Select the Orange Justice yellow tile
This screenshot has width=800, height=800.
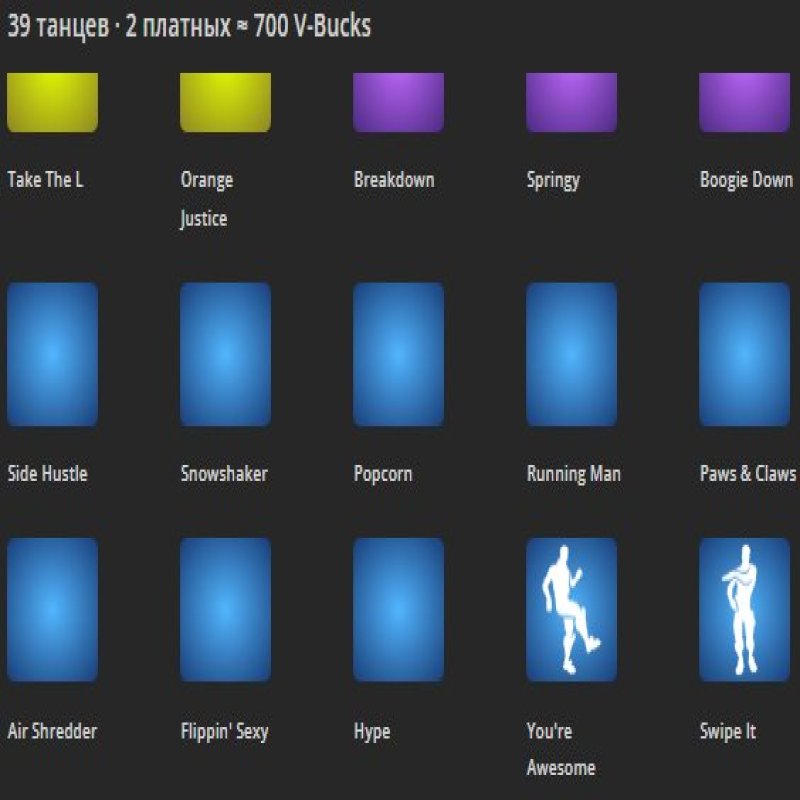click(x=225, y=102)
